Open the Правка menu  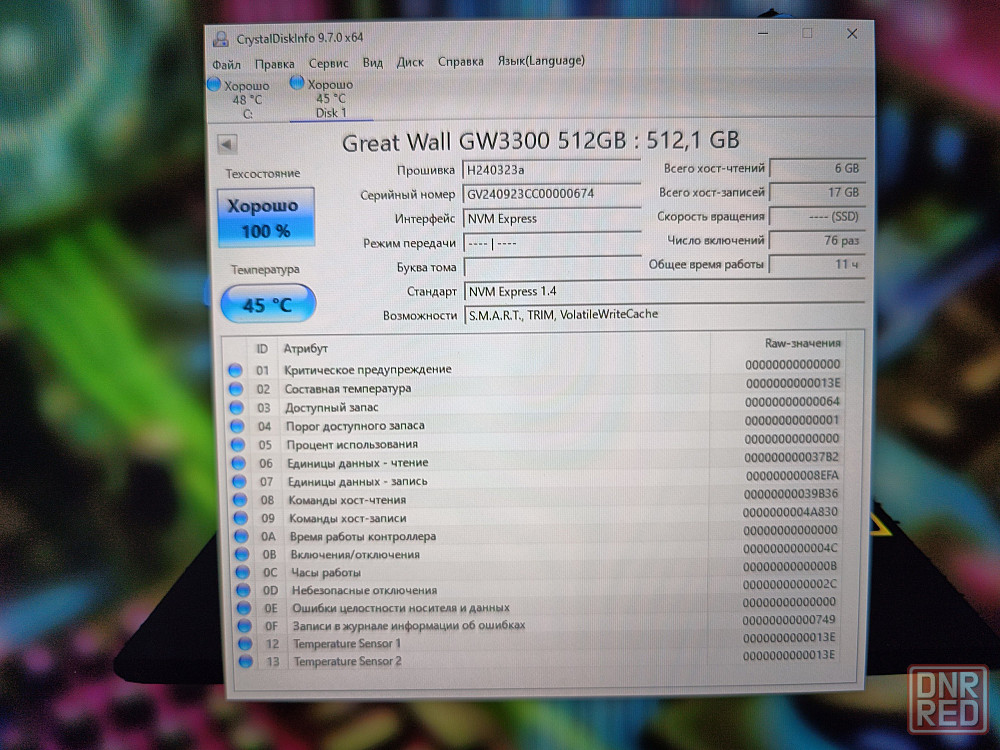click(275, 64)
